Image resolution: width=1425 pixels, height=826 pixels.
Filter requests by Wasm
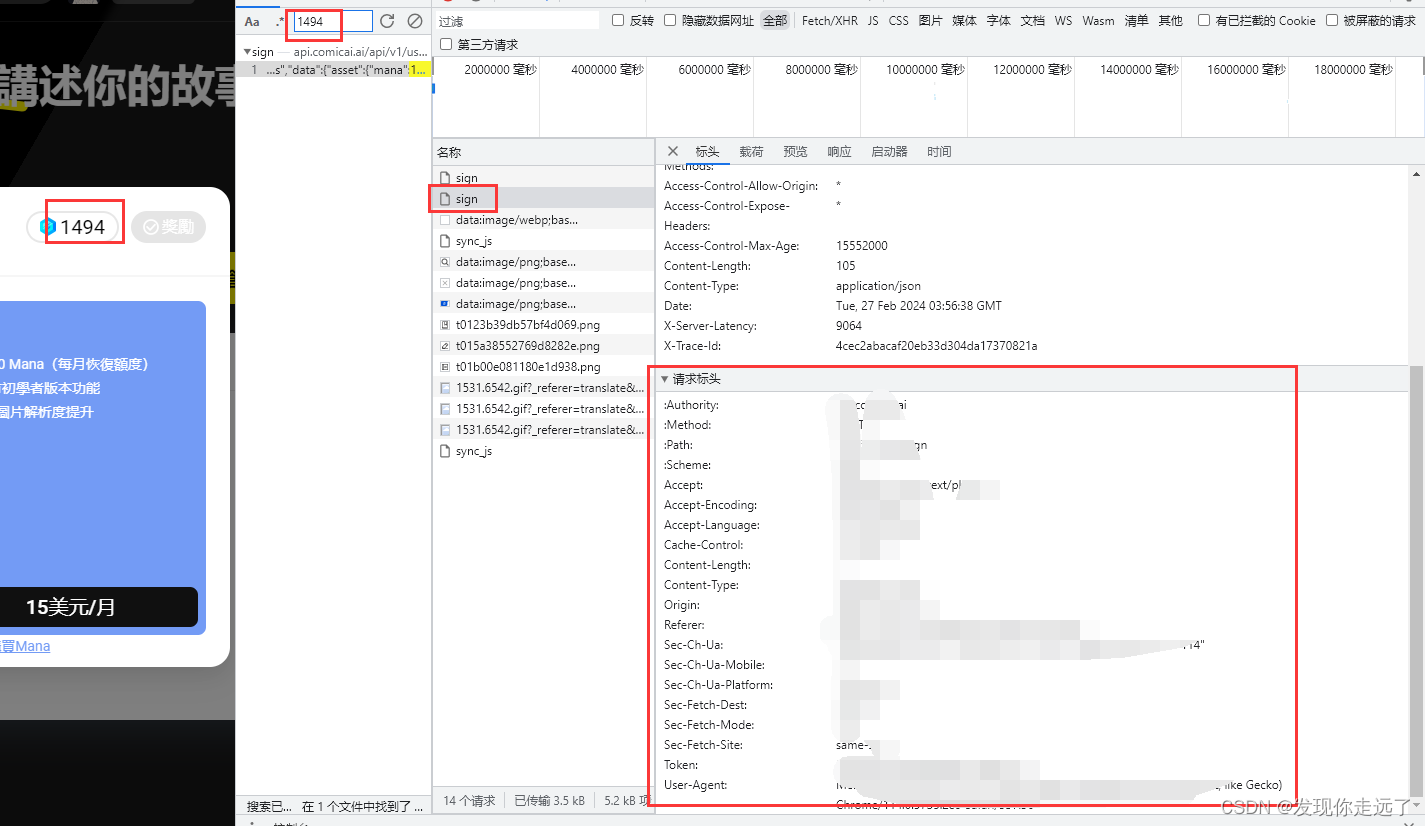coord(1098,20)
